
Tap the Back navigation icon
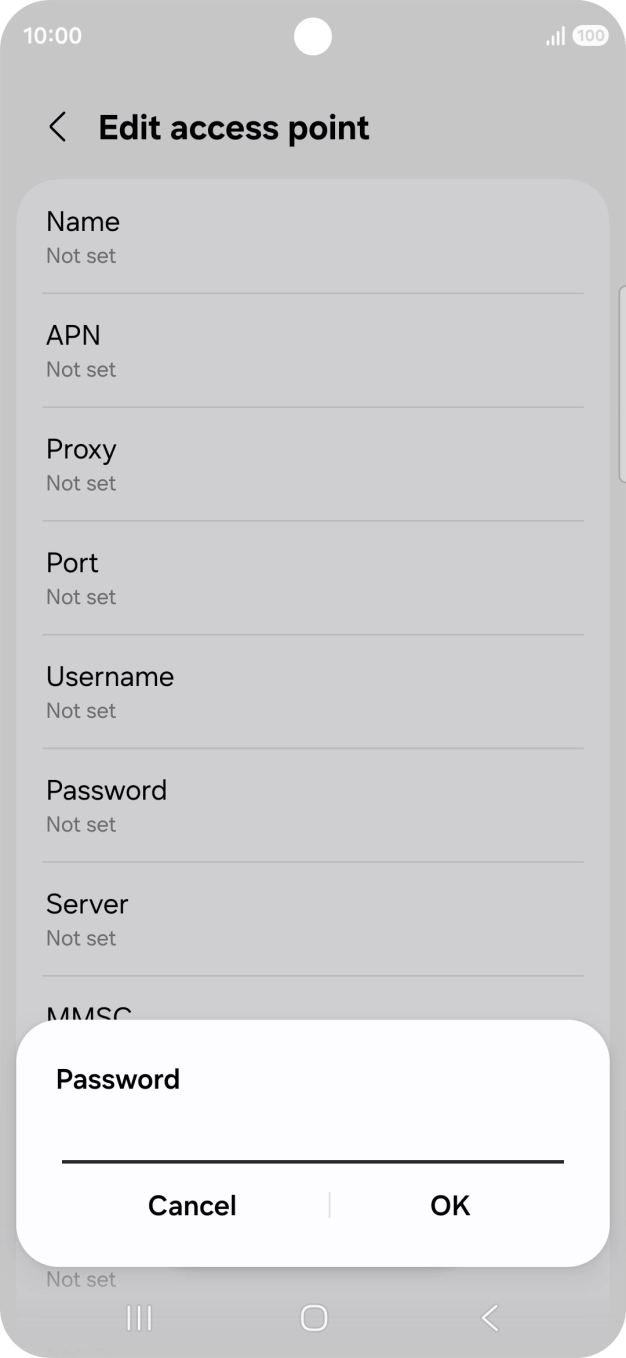(488, 1318)
